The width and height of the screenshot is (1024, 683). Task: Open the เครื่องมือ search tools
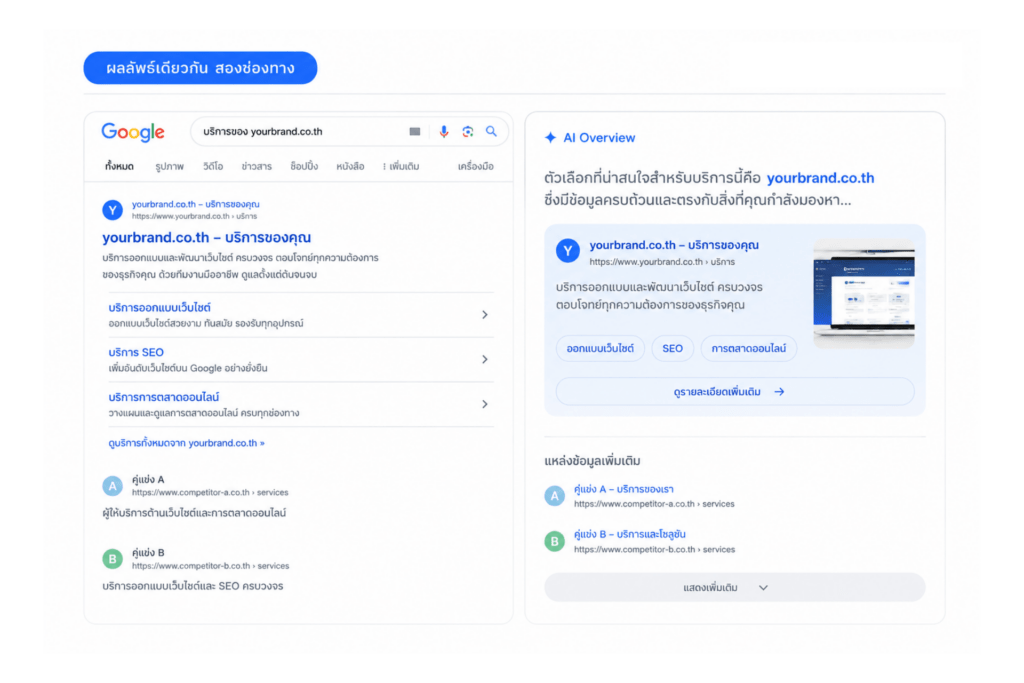pyautogui.click(x=475, y=167)
